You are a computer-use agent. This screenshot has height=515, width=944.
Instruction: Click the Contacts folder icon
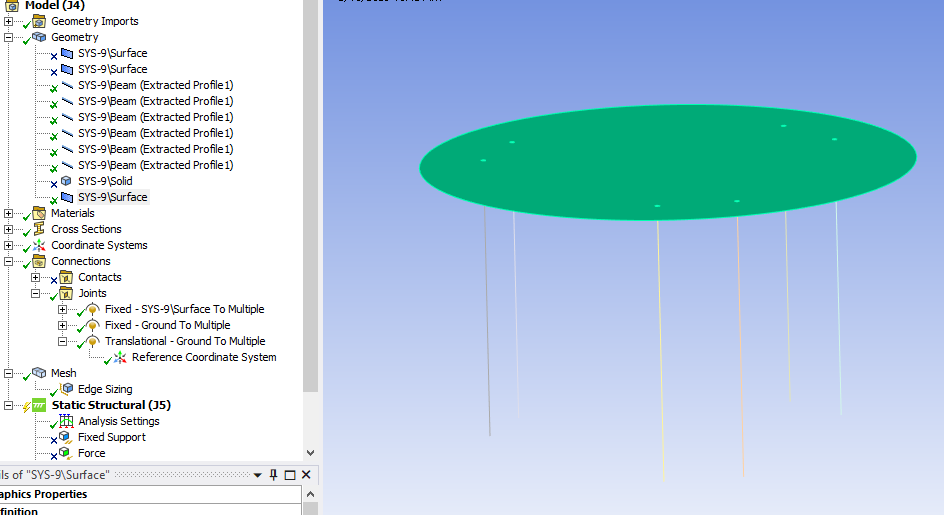click(x=66, y=277)
